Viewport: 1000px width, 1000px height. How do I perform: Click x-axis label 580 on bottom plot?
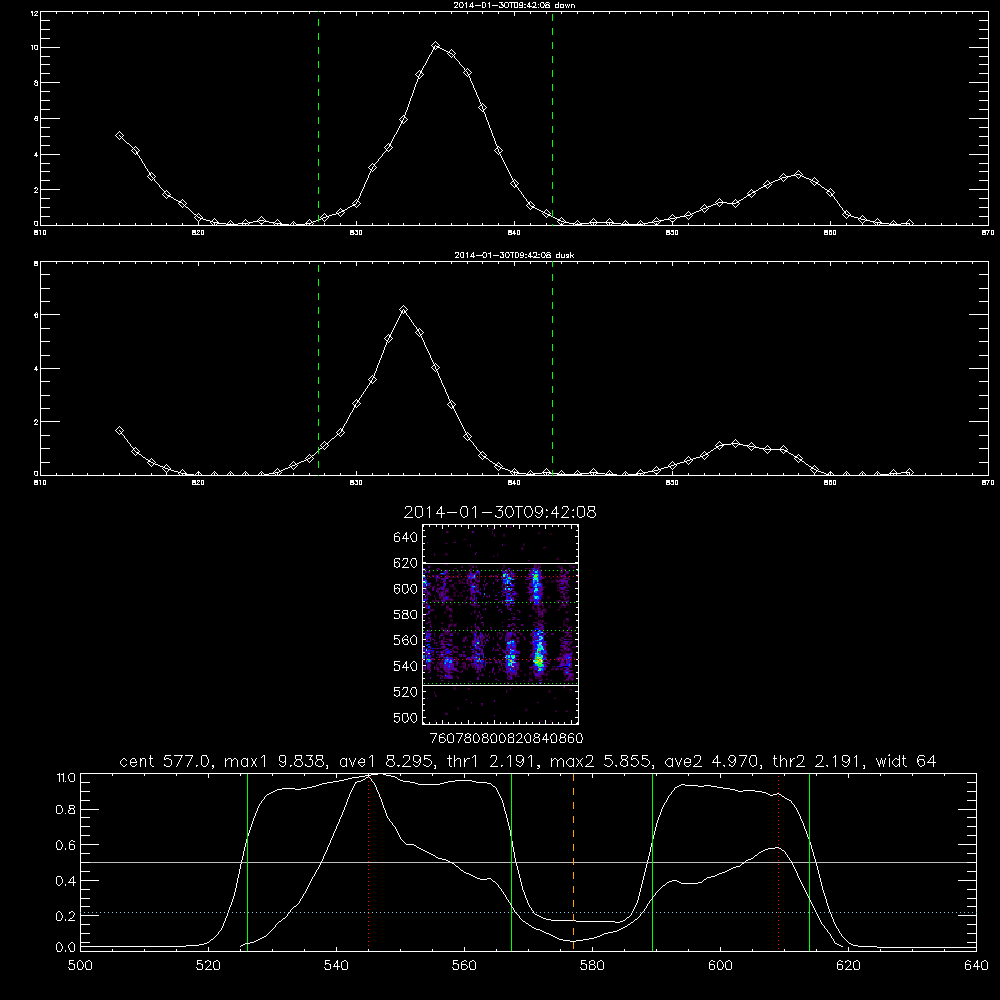[592, 966]
